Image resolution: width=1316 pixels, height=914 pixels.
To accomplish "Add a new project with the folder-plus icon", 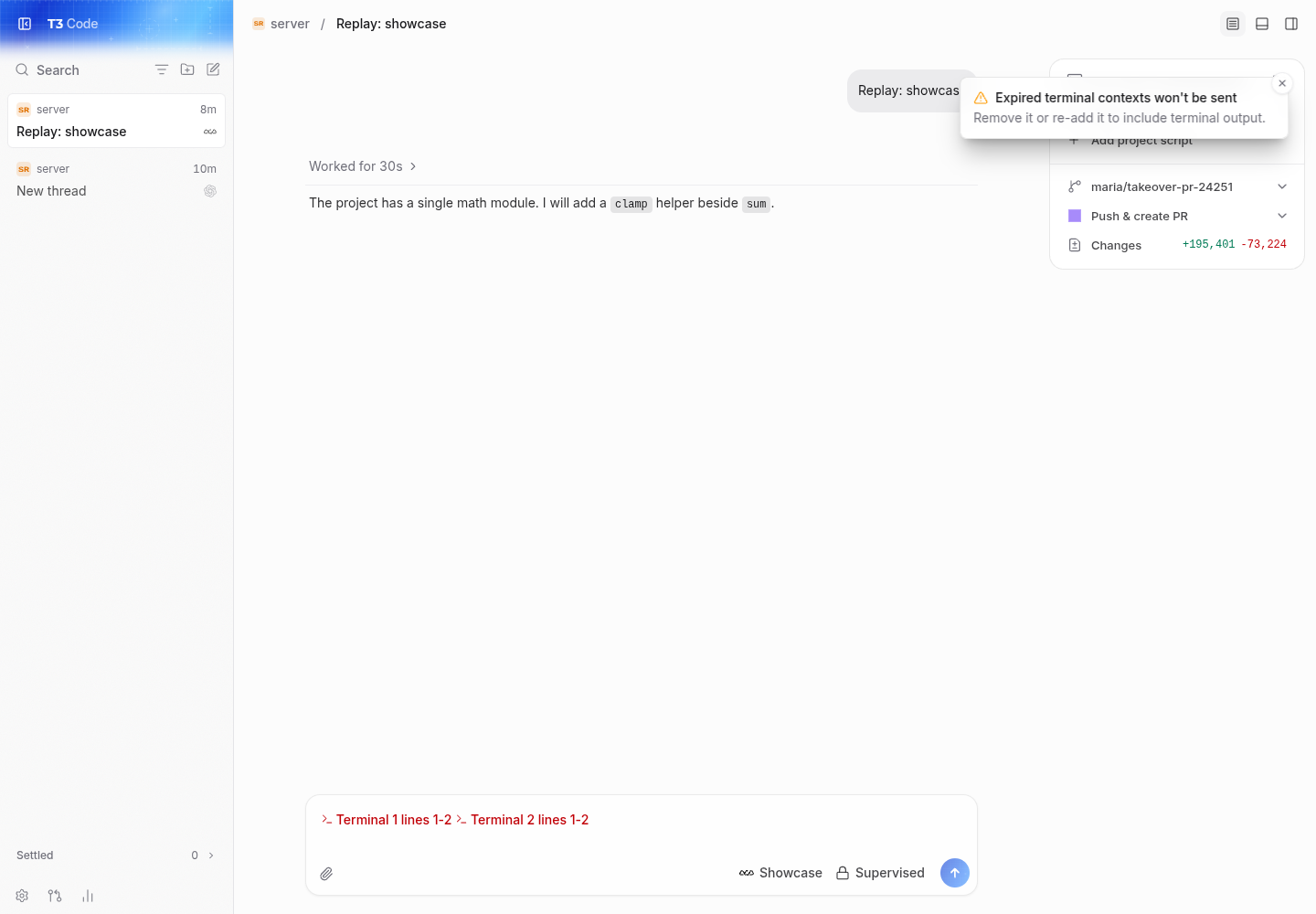I will (x=187, y=69).
